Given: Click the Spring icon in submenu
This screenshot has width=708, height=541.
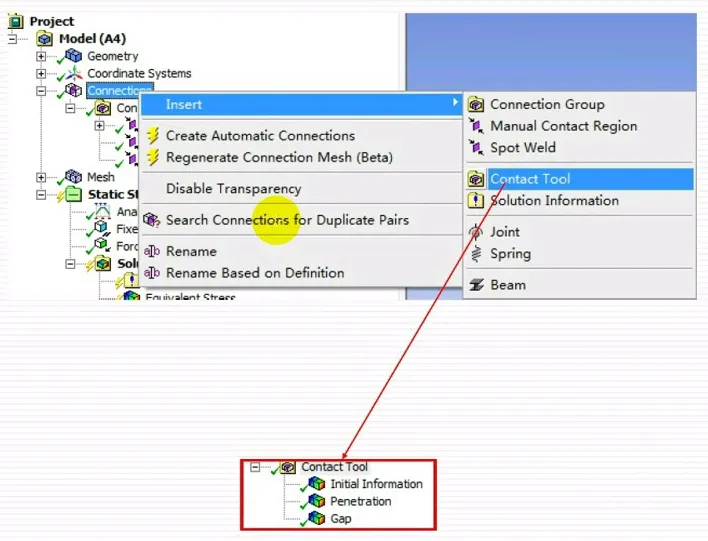Looking at the screenshot, I should pos(476,254).
